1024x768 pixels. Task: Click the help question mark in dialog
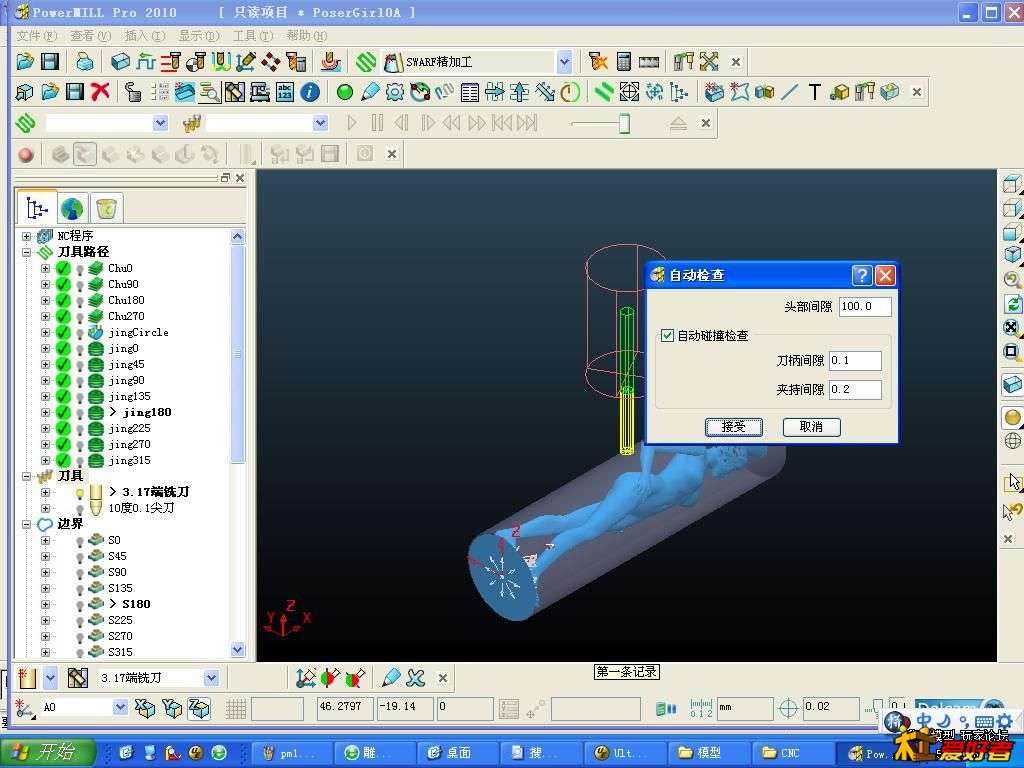click(x=862, y=276)
